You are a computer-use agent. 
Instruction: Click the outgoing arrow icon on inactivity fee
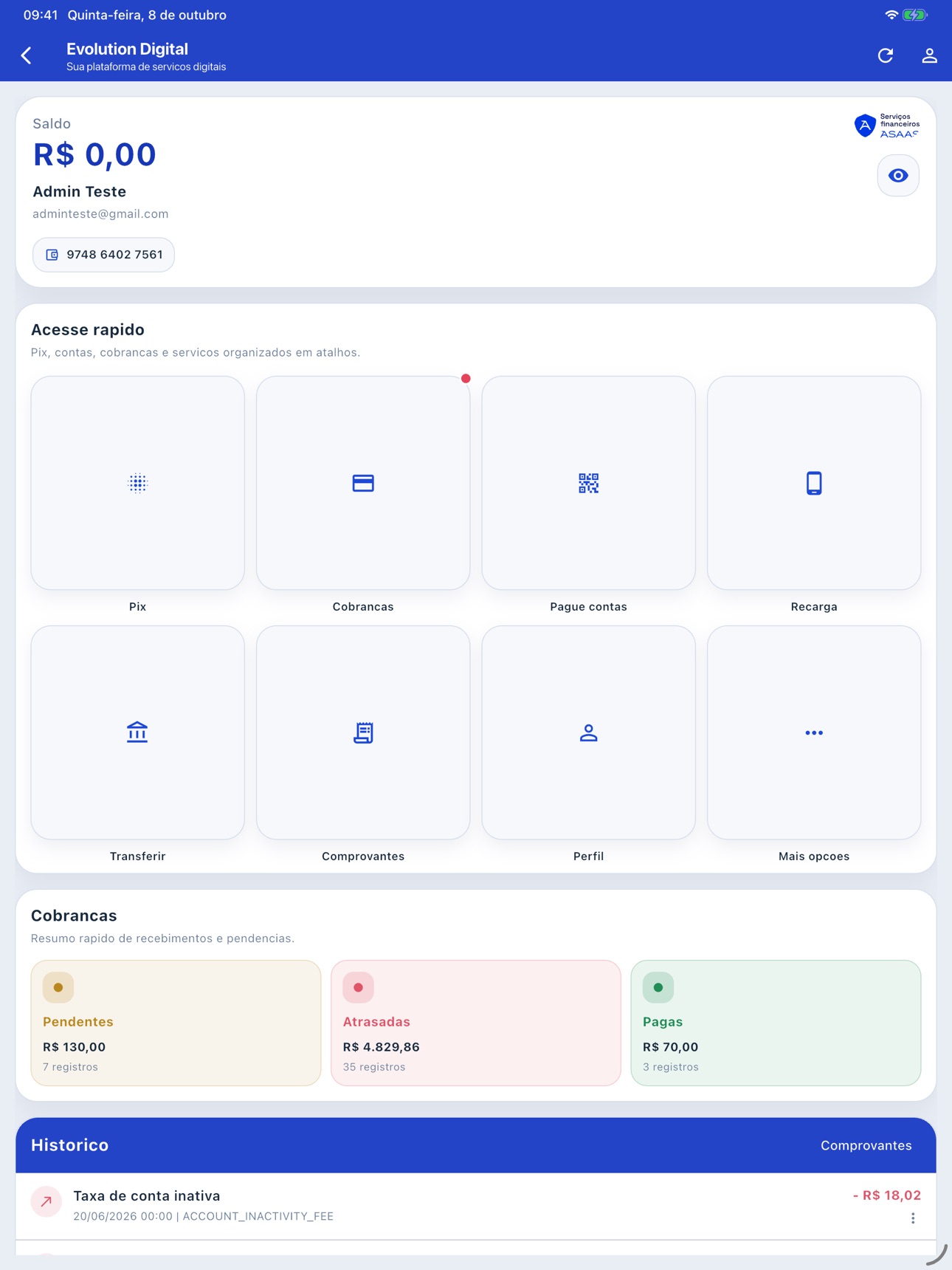pyautogui.click(x=46, y=1201)
